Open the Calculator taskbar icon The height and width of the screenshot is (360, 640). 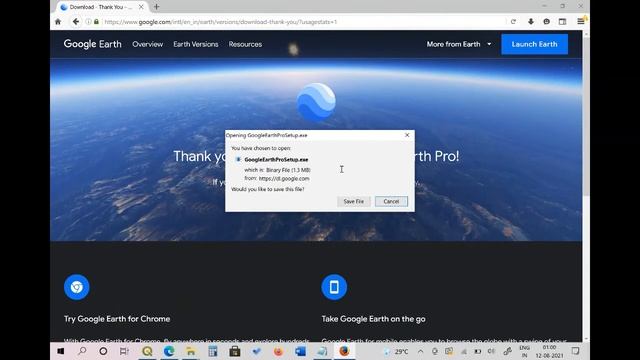point(212,351)
